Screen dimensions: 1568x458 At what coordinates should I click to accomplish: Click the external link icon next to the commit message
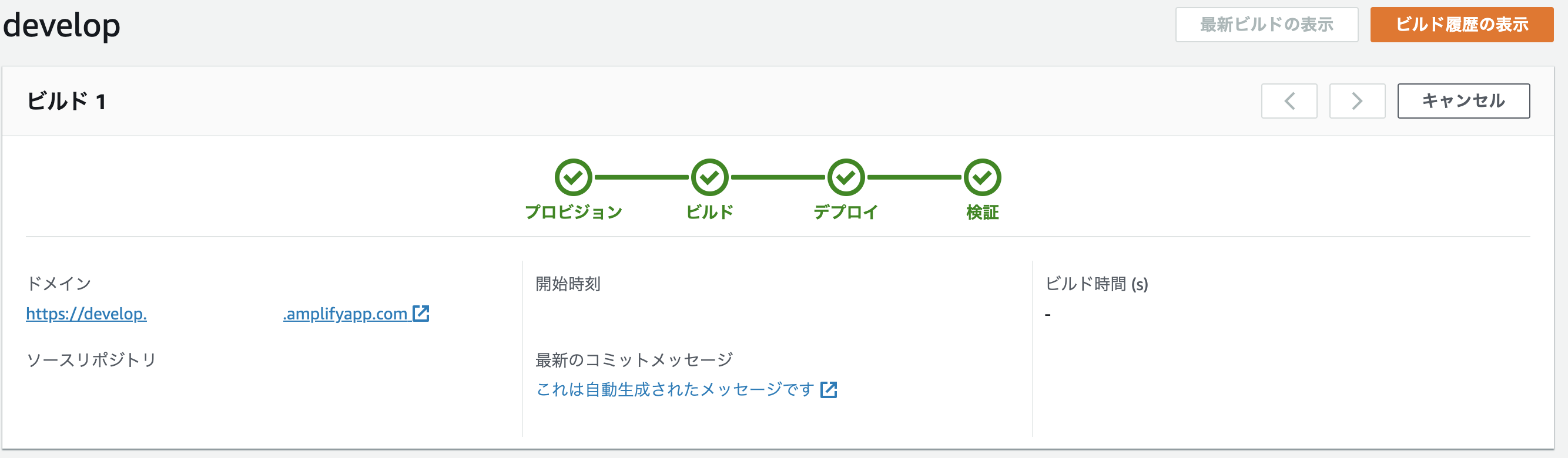(x=829, y=390)
